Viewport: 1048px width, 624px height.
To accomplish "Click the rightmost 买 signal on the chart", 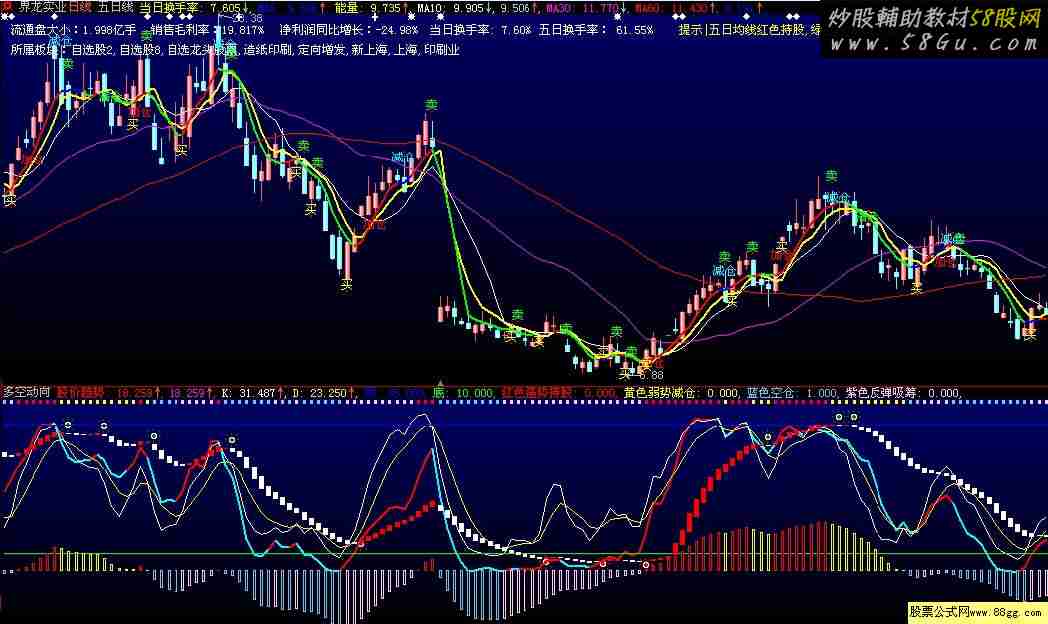I will tap(1029, 334).
